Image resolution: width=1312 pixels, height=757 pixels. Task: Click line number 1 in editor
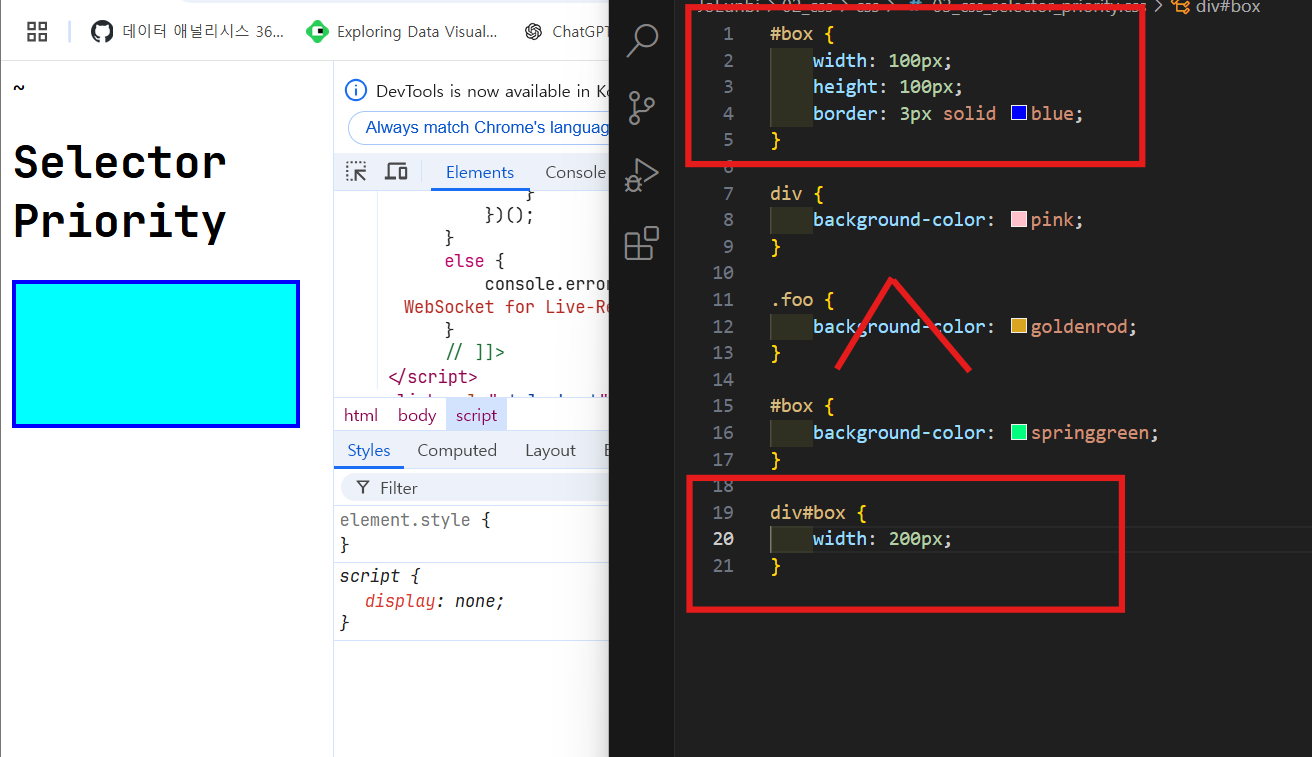[728, 34]
